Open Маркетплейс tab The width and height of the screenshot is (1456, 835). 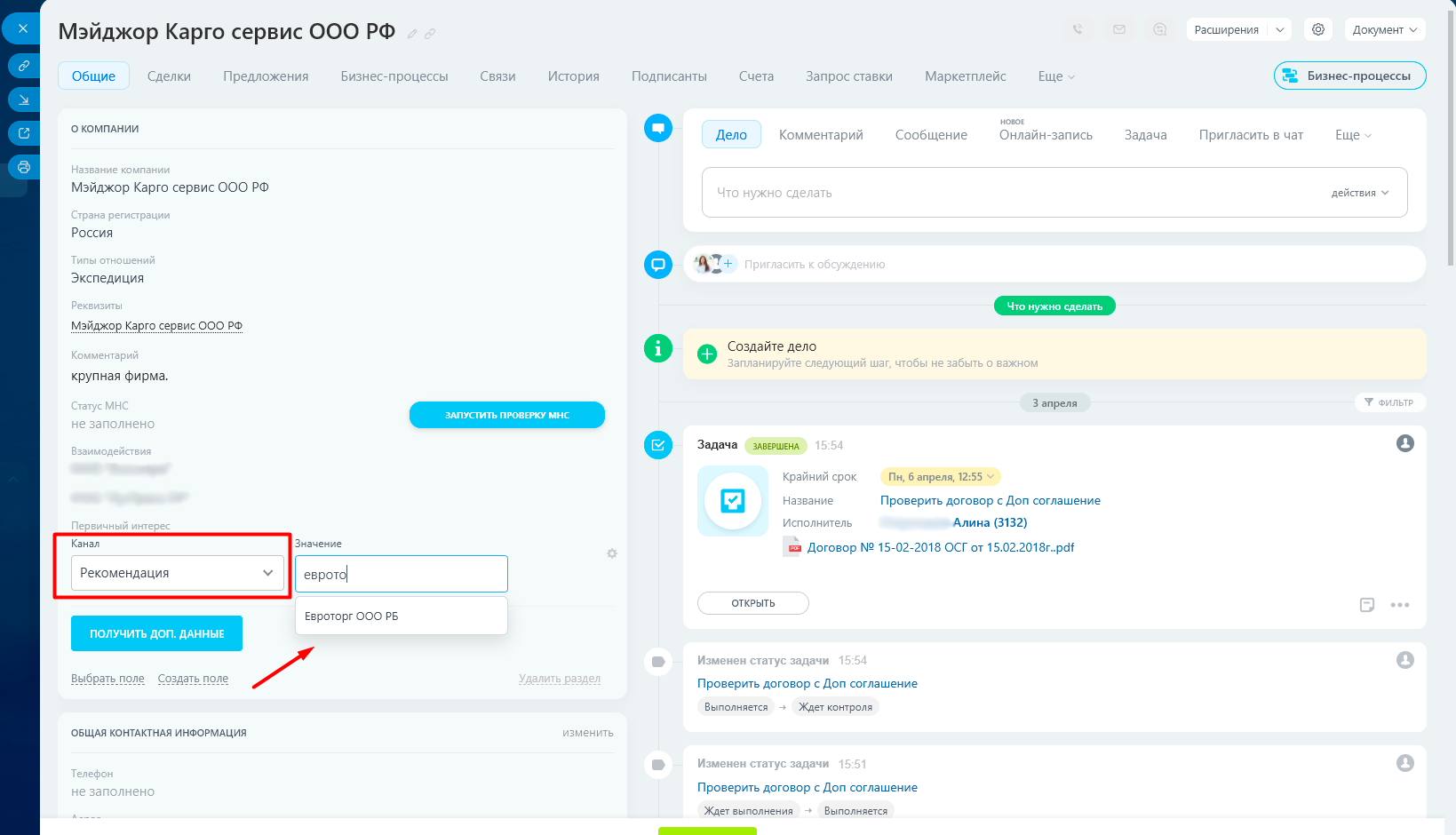click(966, 76)
